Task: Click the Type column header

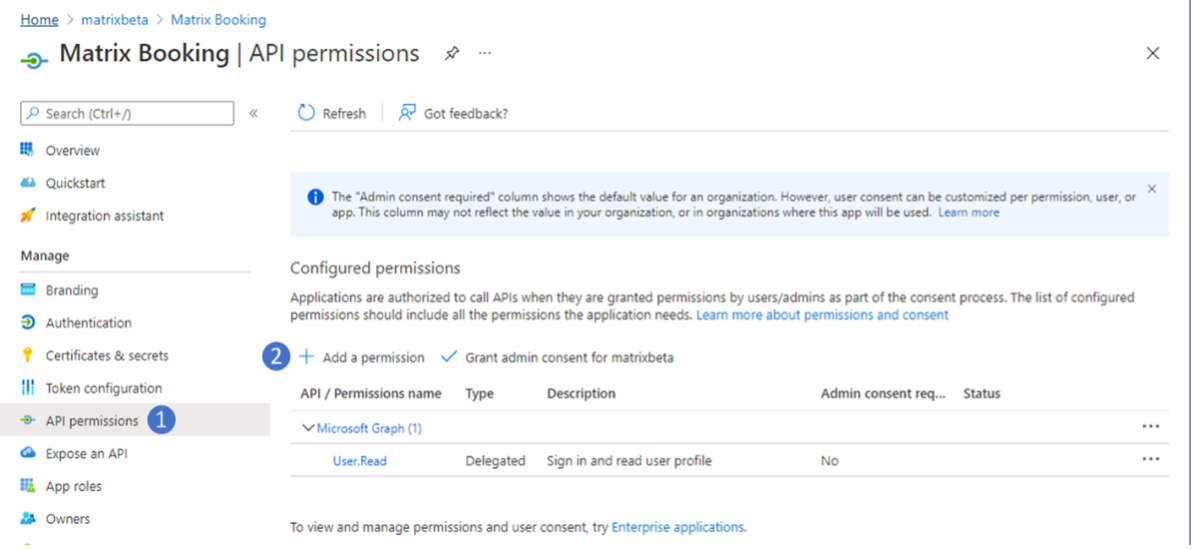Action: (480, 394)
